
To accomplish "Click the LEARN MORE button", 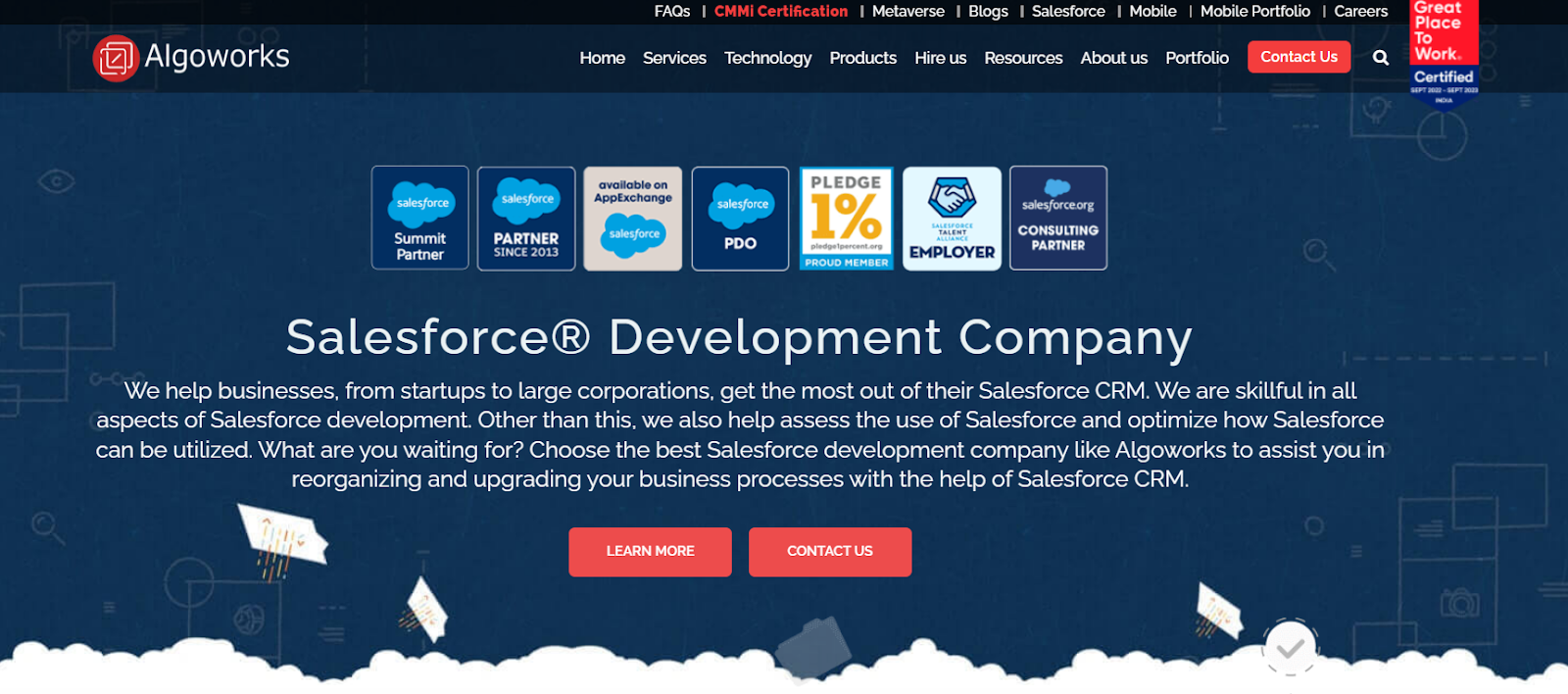I will (x=650, y=552).
